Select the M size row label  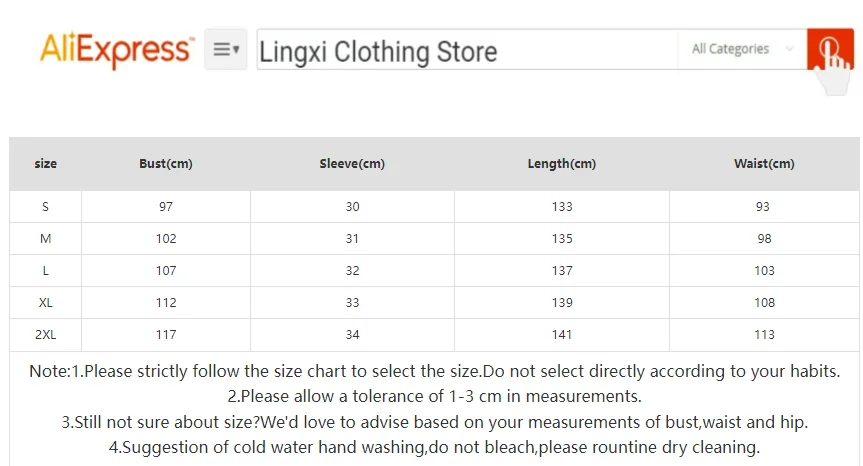click(x=45, y=239)
